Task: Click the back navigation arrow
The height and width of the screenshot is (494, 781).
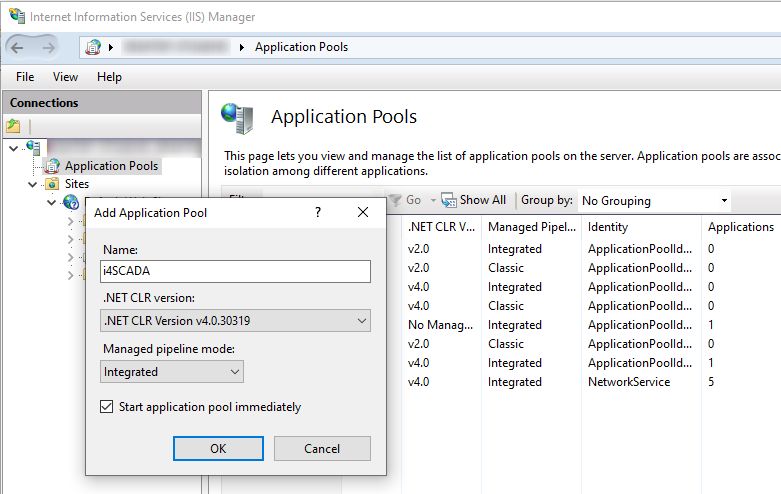Action: (x=20, y=47)
